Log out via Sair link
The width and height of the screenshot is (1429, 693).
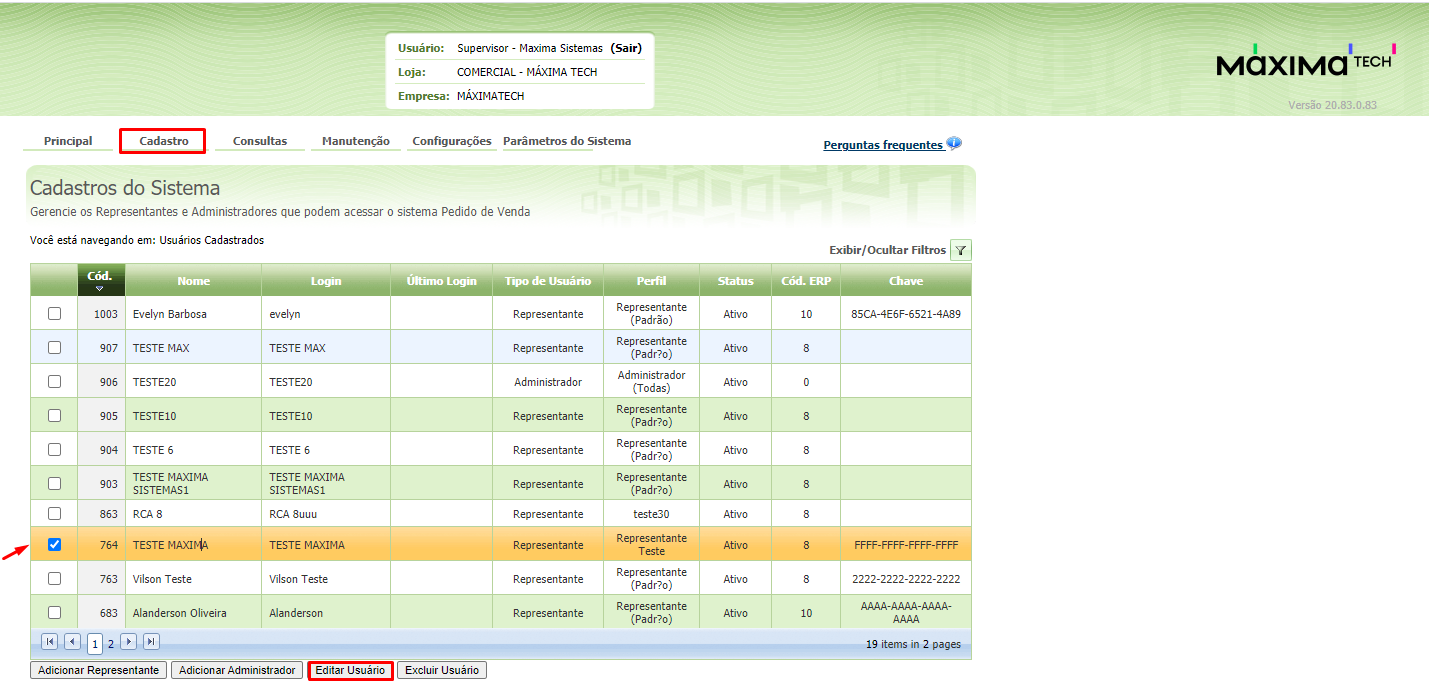coord(626,48)
